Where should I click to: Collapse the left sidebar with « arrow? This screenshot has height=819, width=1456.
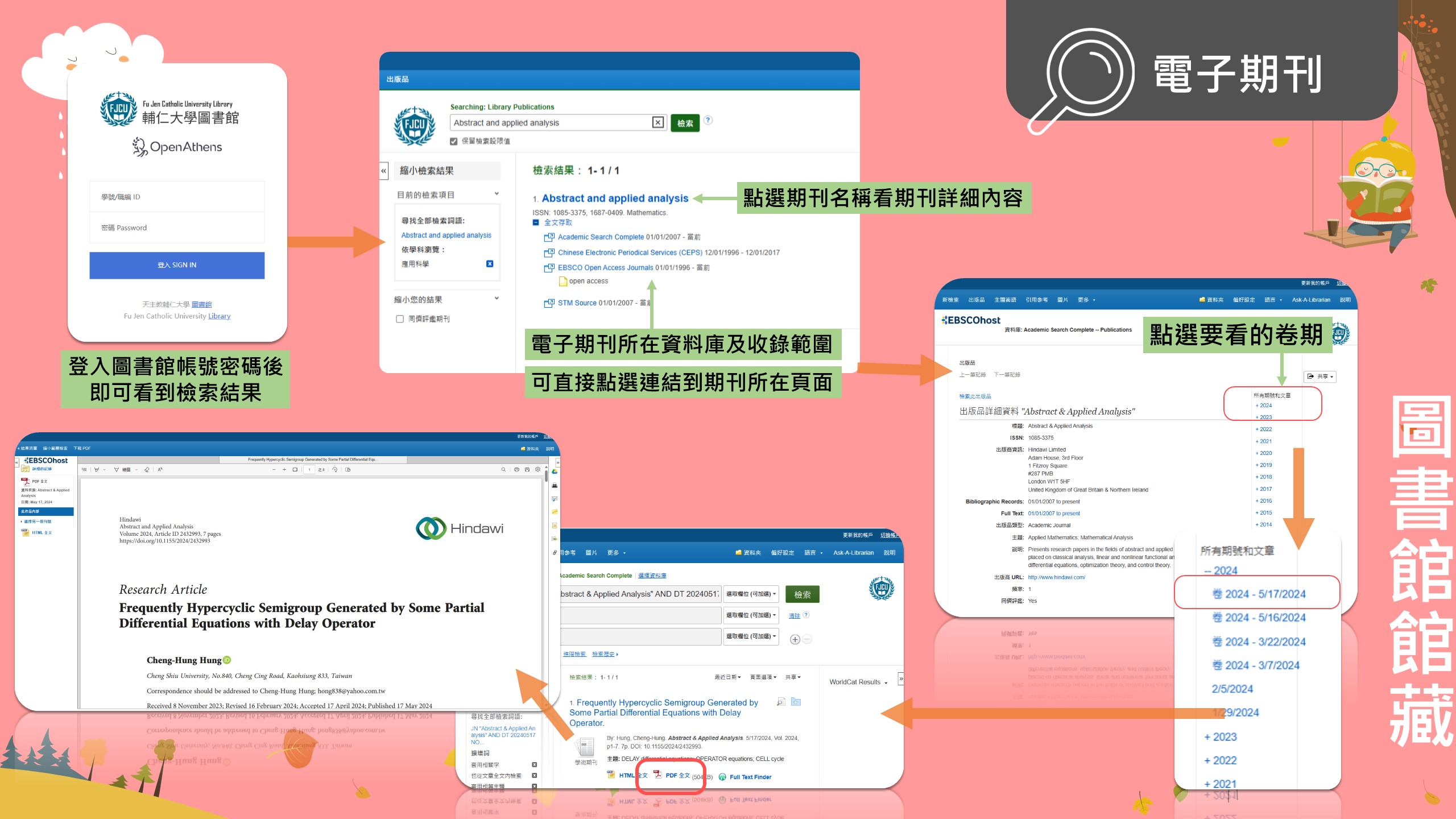[x=384, y=171]
